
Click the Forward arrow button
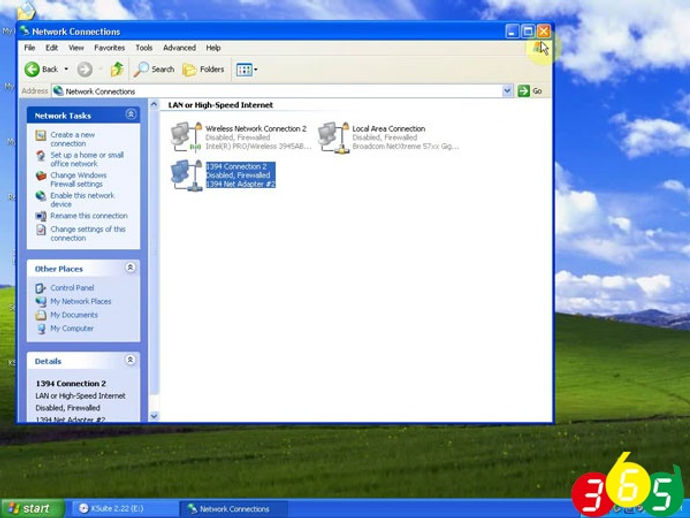84,69
